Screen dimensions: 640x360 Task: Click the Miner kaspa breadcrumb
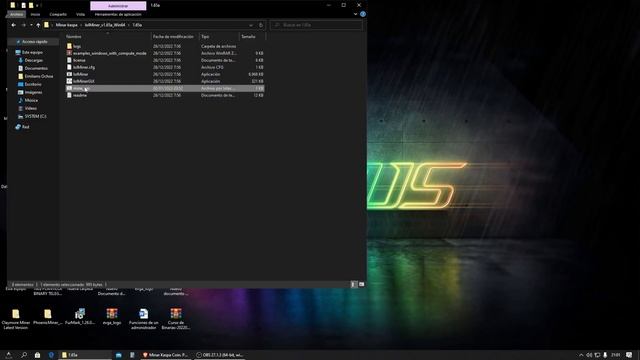point(67,25)
